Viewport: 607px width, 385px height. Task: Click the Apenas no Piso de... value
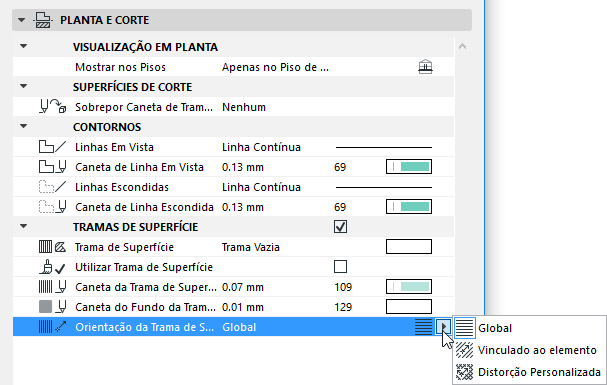(x=275, y=67)
